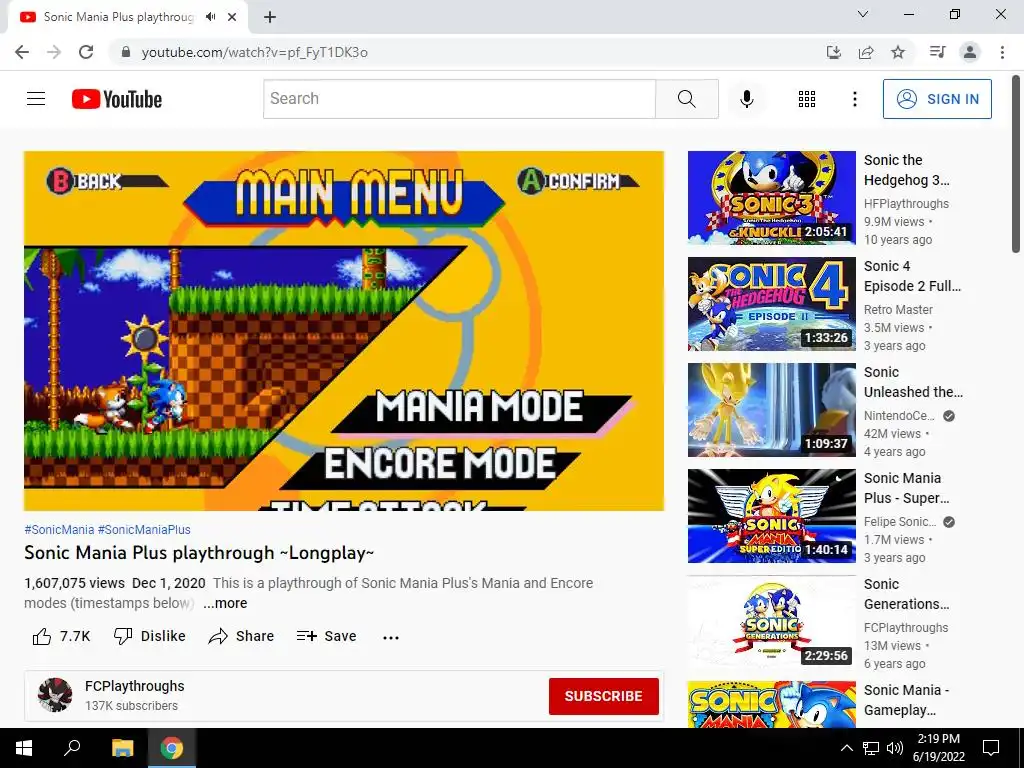Open Windows Start menu

click(x=24, y=748)
